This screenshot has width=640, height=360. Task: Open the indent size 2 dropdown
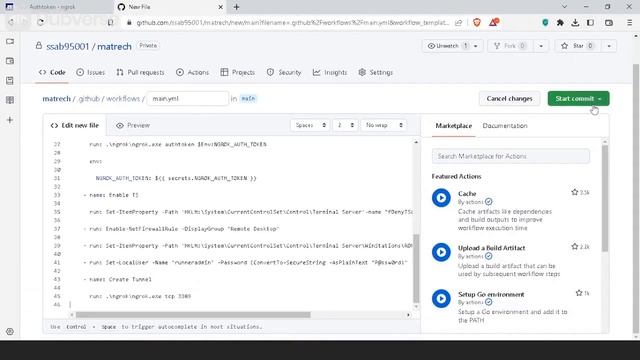[x=345, y=125]
